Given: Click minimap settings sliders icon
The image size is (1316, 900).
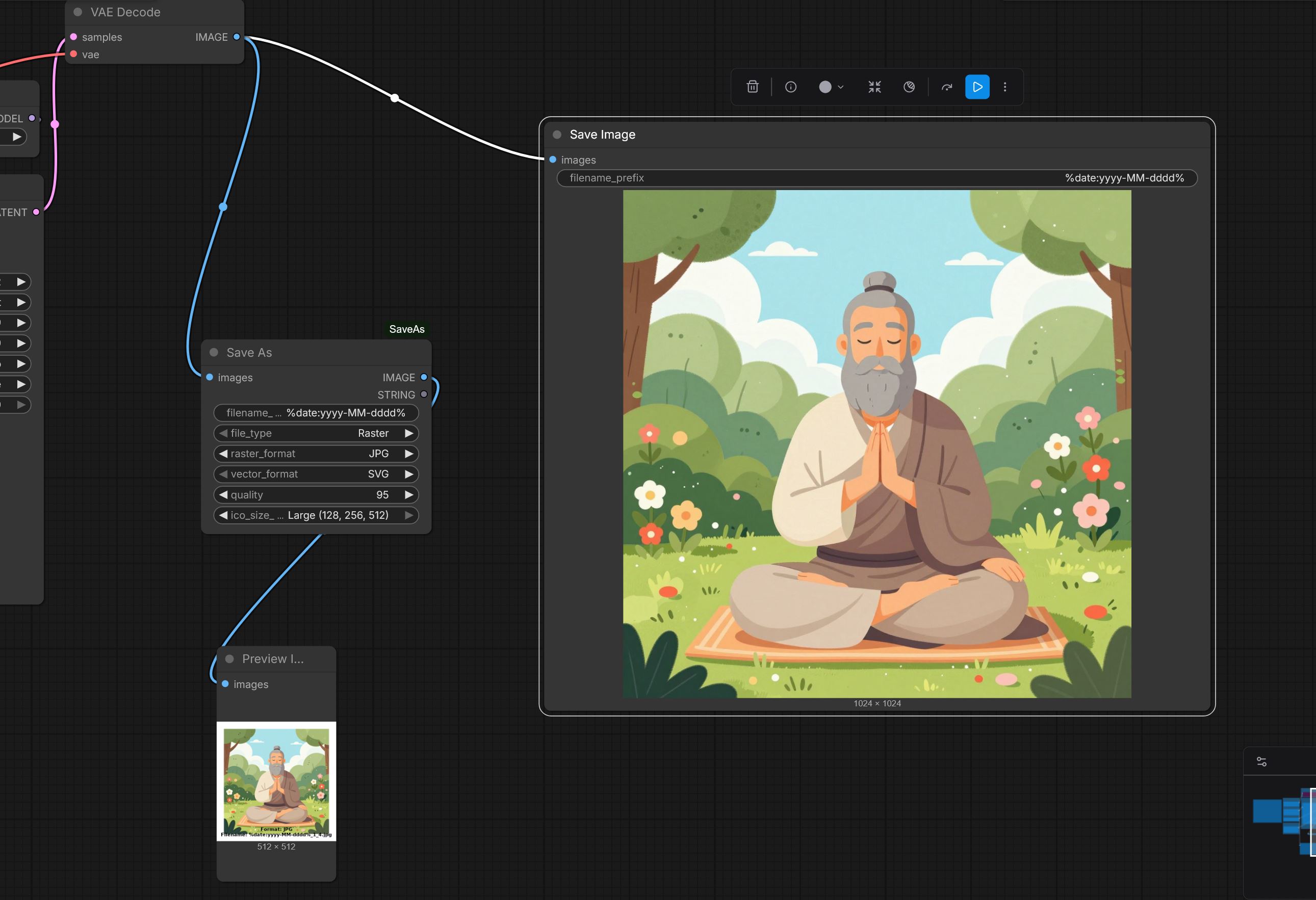Looking at the screenshot, I should 1261,762.
